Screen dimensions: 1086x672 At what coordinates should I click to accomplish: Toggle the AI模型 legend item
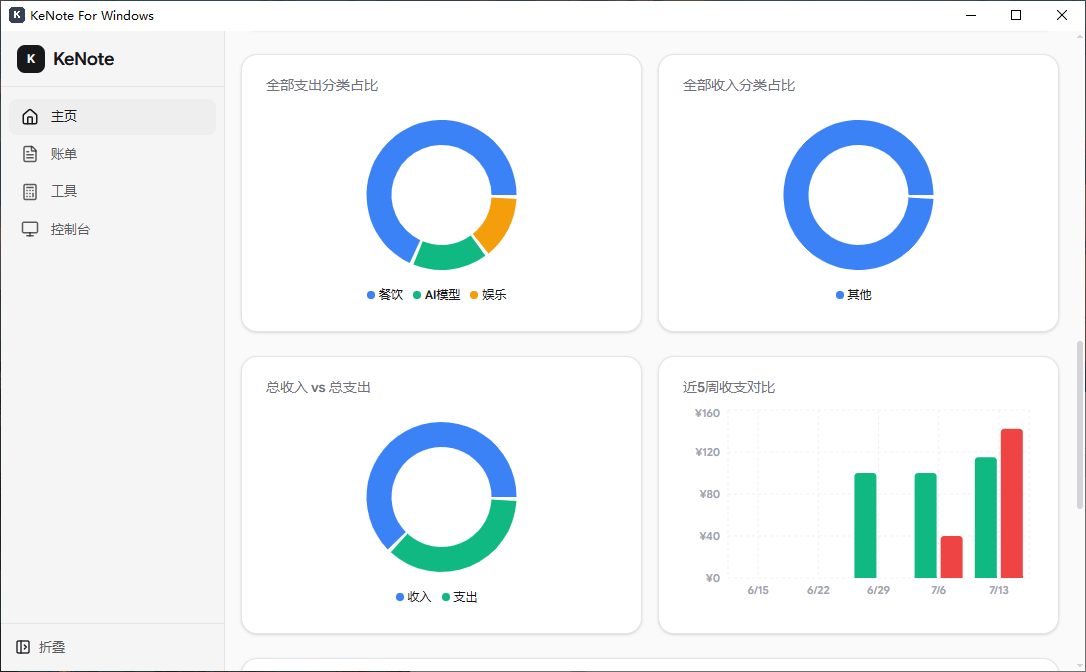click(x=436, y=294)
